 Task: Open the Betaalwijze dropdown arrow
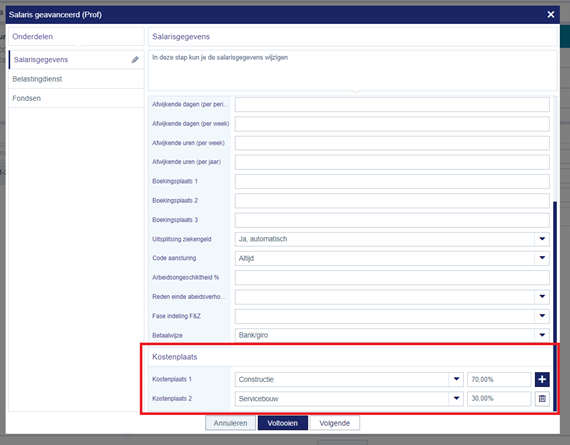click(x=542, y=335)
